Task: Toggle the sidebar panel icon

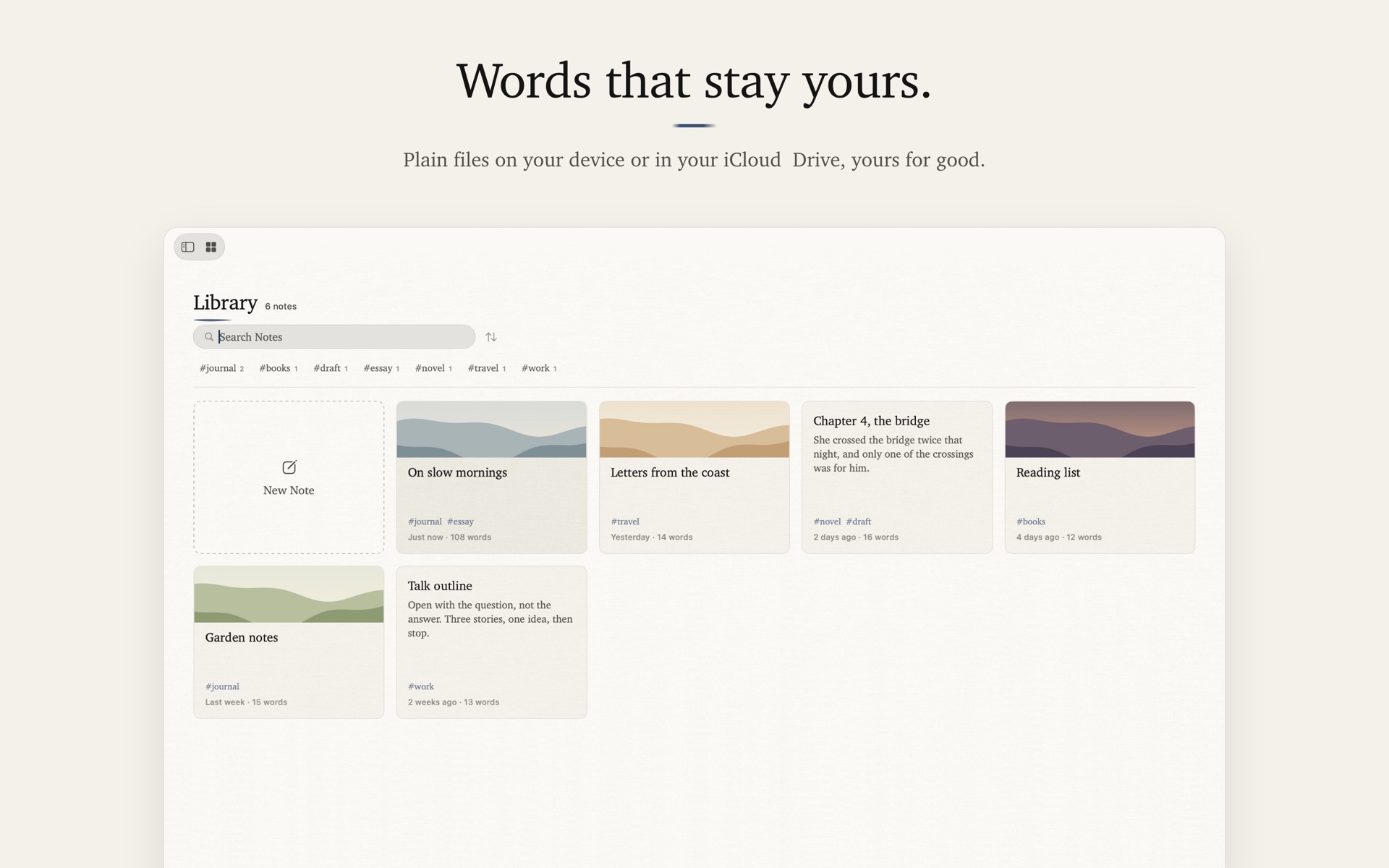Action: (x=188, y=247)
